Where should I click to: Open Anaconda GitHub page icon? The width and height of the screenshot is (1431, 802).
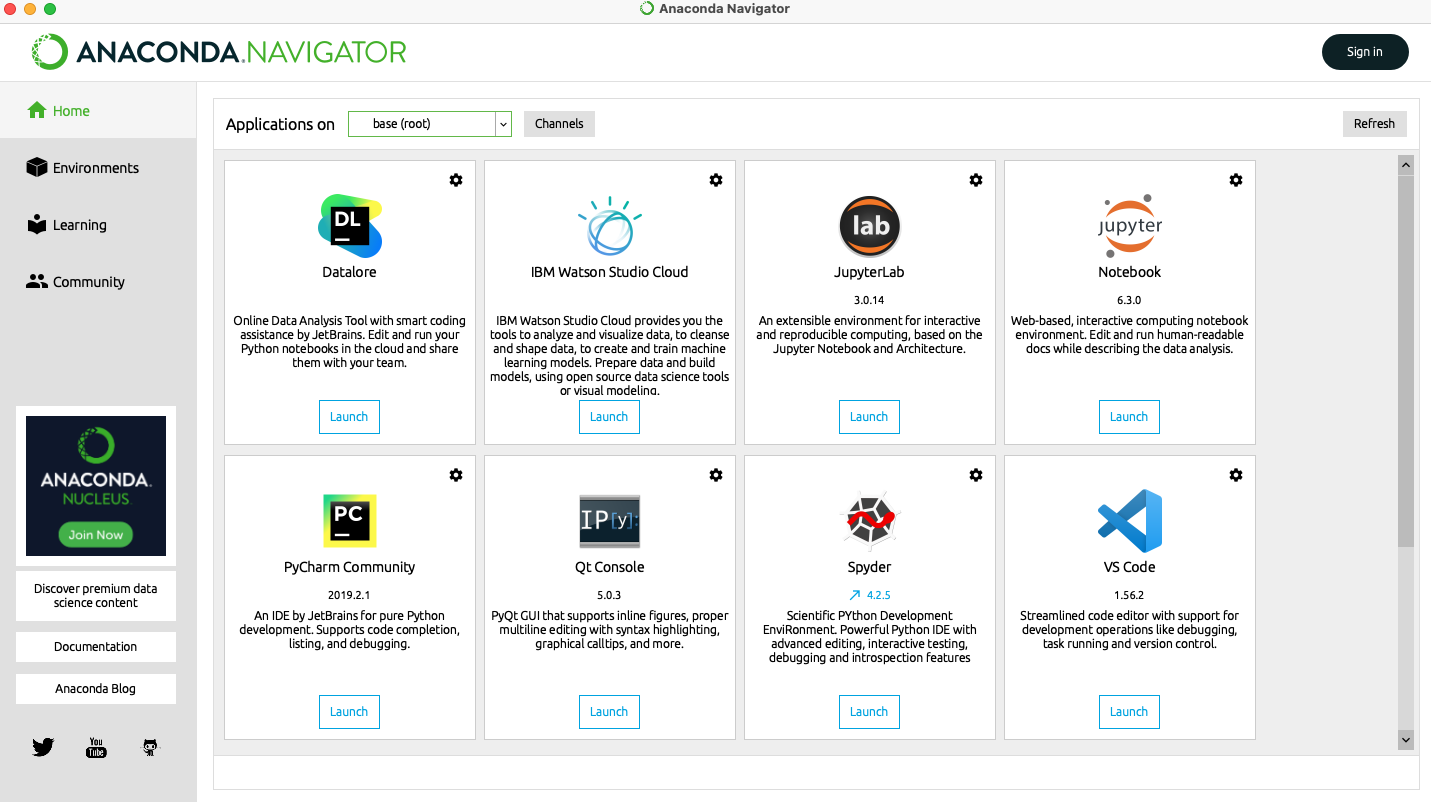tap(150, 747)
